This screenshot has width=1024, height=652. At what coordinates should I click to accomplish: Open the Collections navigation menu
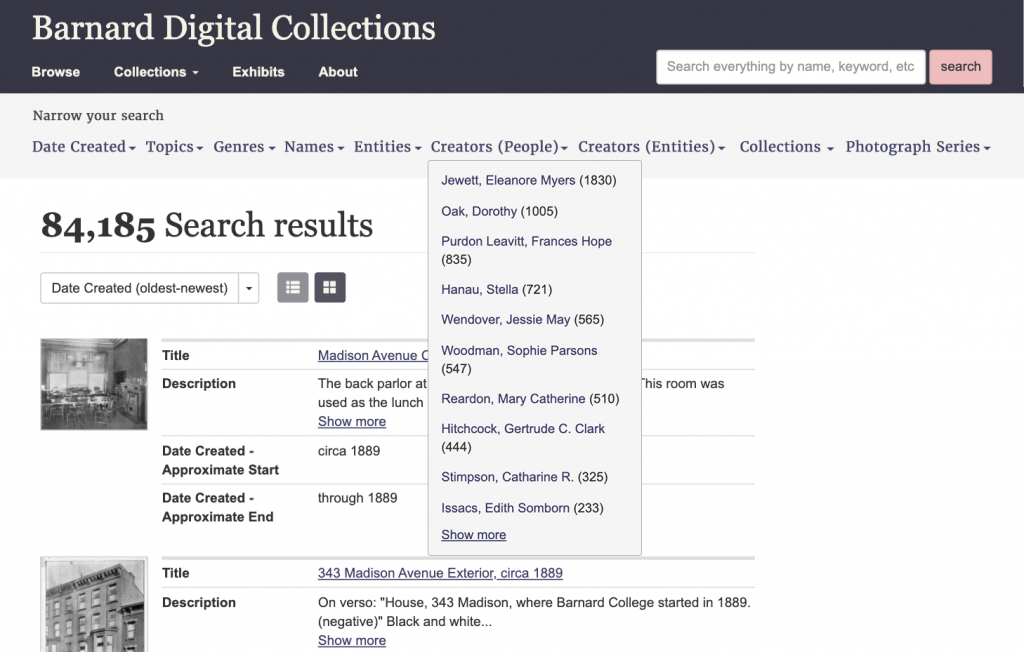pyautogui.click(x=156, y=72)
